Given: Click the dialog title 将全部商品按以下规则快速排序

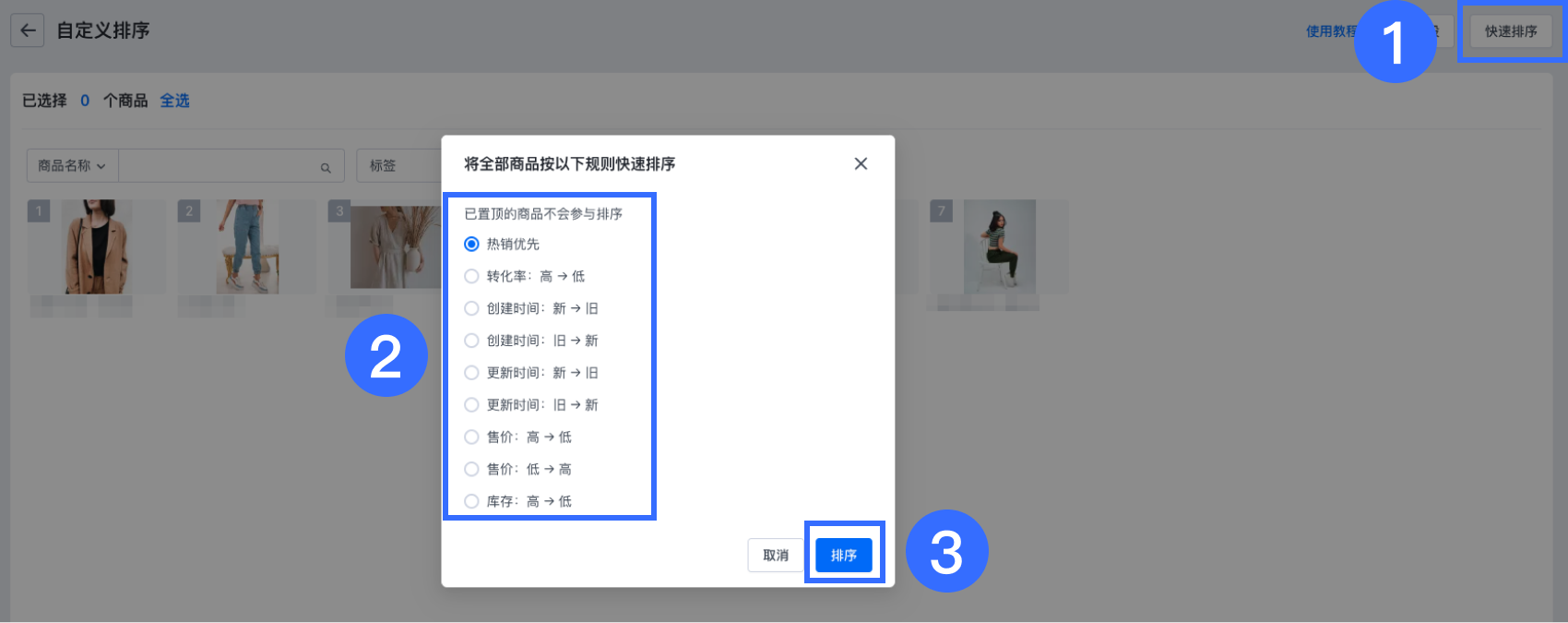Looking at the screenshot, I should click(x=569, y=163).
